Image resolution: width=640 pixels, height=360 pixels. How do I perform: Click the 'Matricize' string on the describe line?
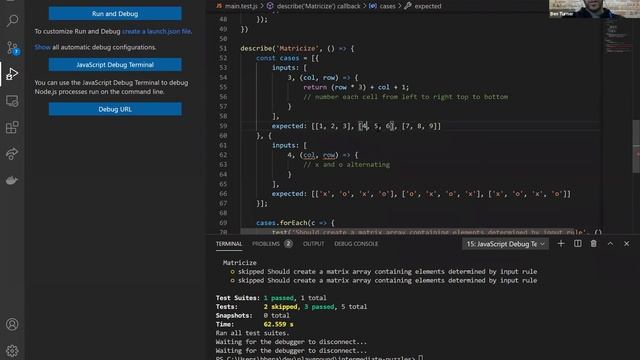(x=297, y=49)
